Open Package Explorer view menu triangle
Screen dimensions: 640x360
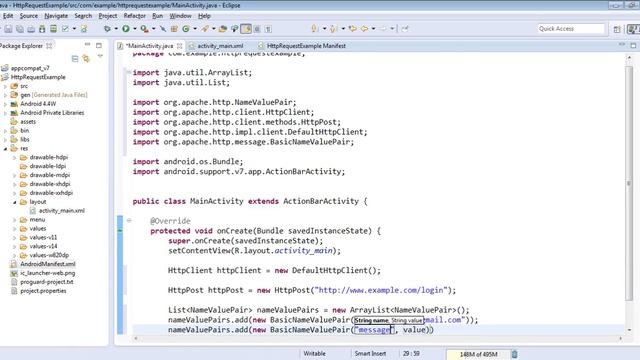[x=100, y=56]
